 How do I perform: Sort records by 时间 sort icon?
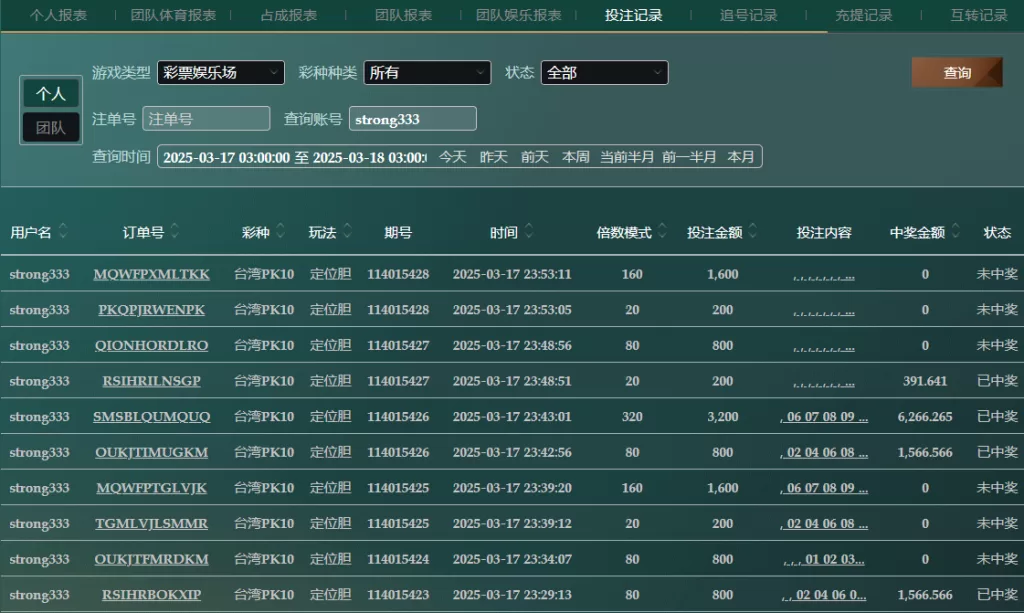(529, 232)
